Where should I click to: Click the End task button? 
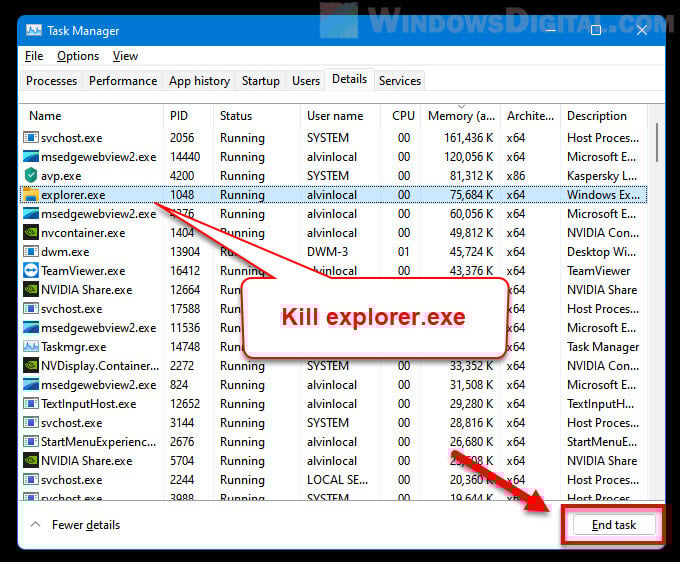click(614, 525)
